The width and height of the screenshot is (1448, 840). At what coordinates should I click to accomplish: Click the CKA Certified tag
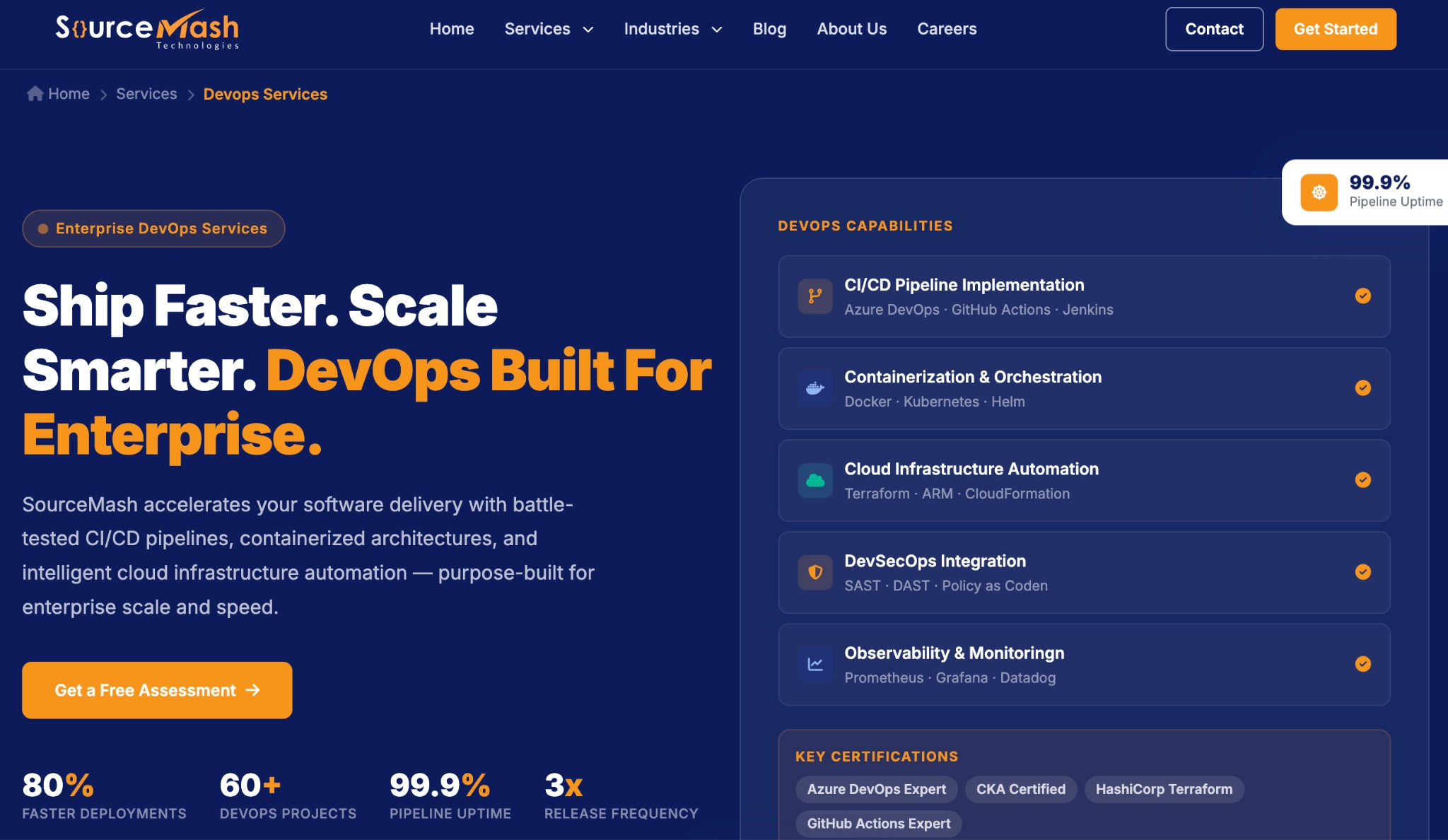coord(1021,789)
